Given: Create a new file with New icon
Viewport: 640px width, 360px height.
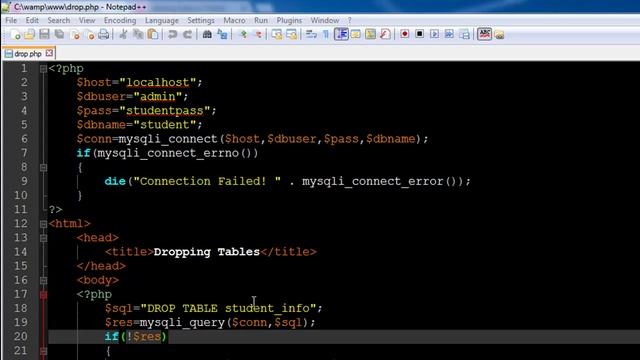Looking at the screenshot, I should point(15,34).
